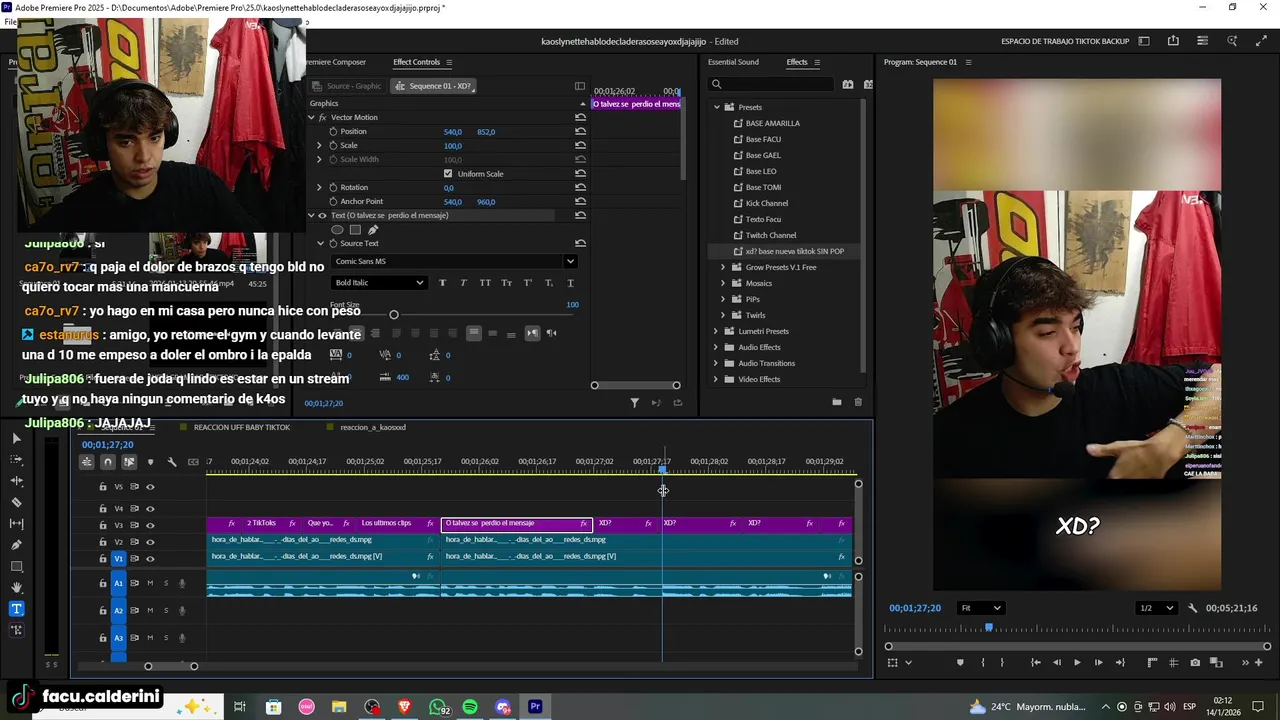Screen dimensions: 1280x720
Task: Select 'O talvez se perdio el mensaje' clip
Action: tap(517, 523)
